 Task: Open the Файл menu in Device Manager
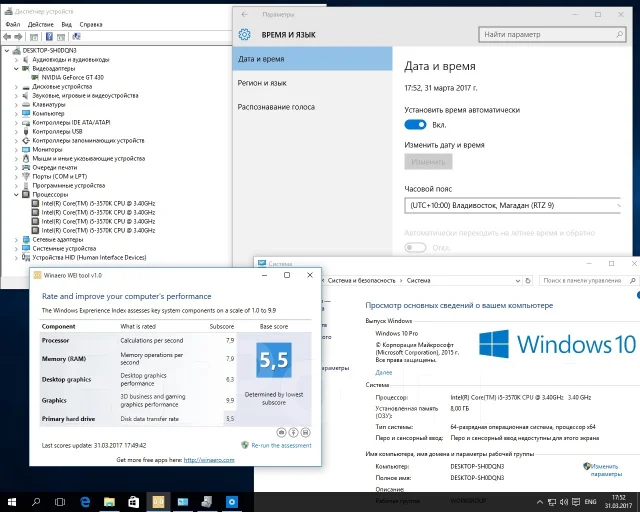pos(13,24)
